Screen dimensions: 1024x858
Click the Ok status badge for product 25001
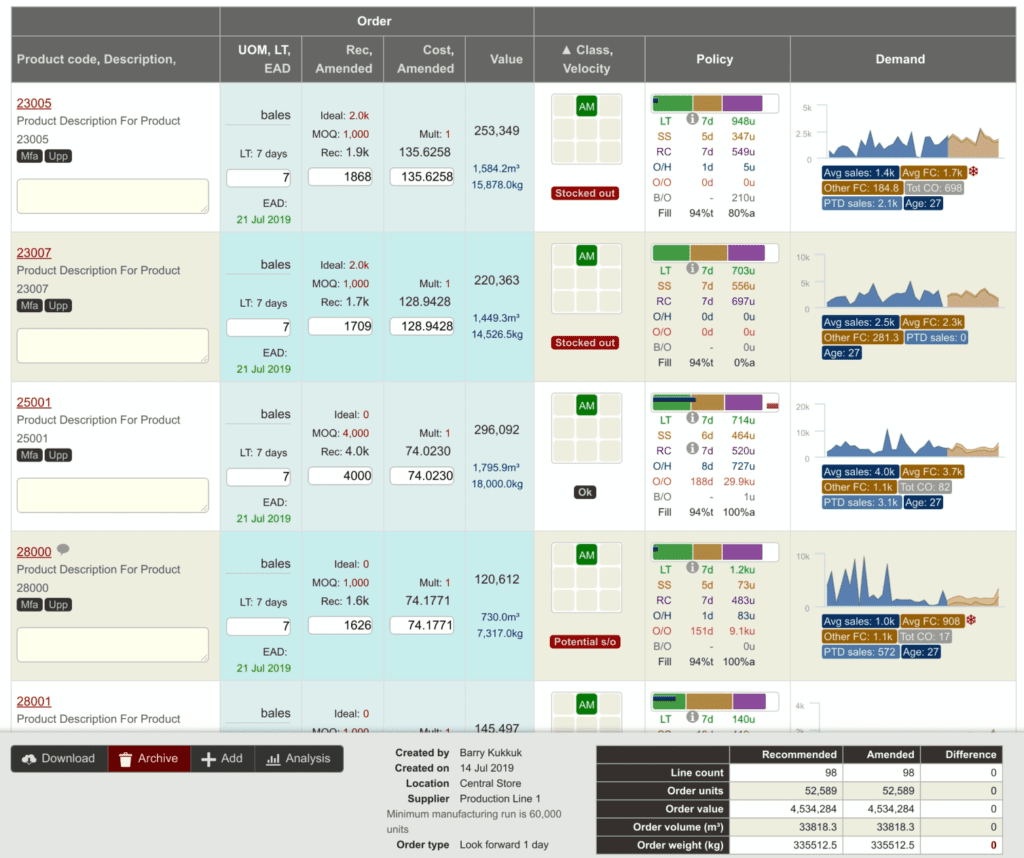pyautogui.click(x=584, y=490)
